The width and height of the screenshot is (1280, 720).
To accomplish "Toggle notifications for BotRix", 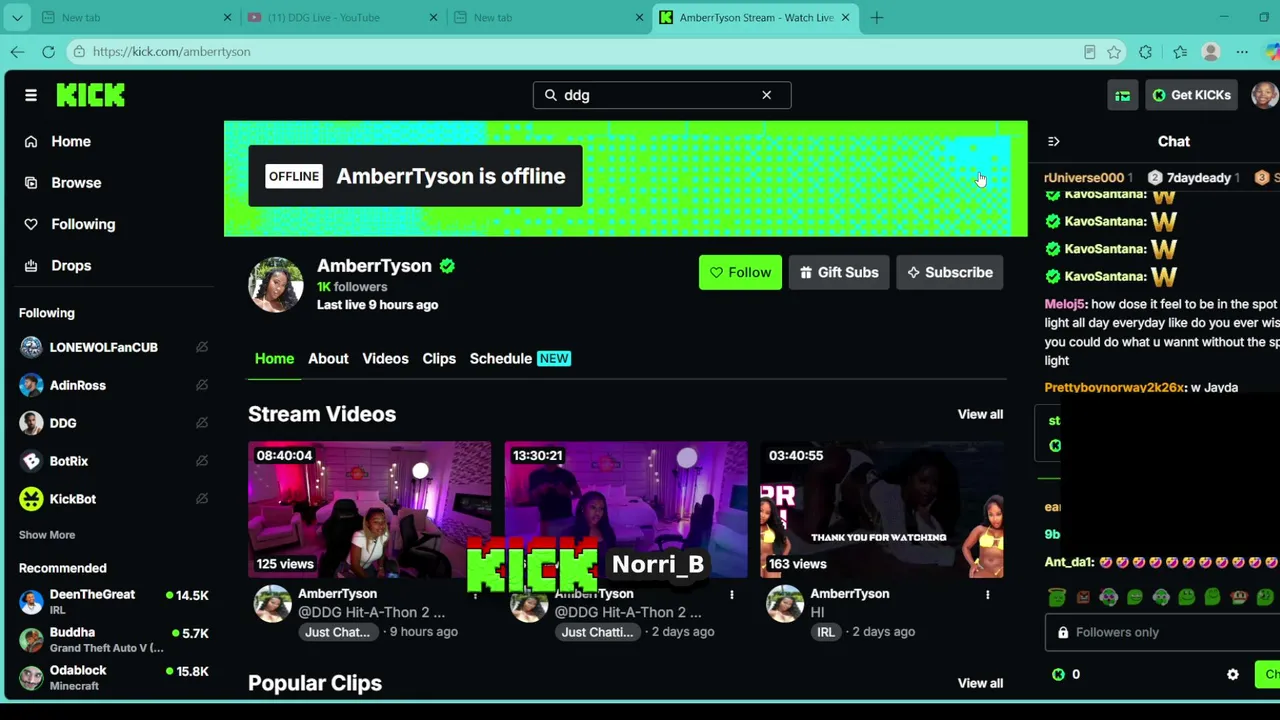I will point(202,461).
